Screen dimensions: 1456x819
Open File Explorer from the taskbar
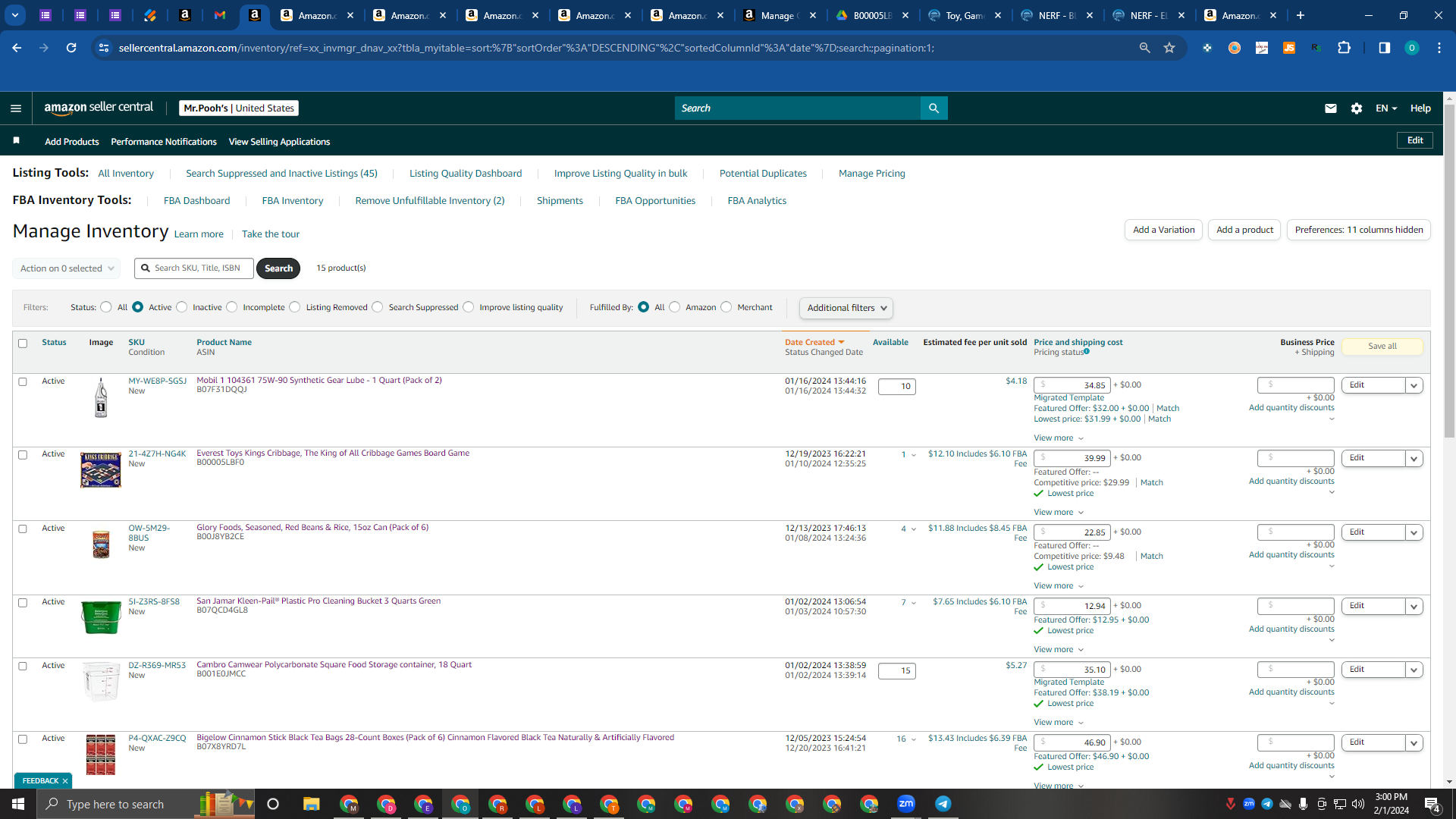click(311, 804)
